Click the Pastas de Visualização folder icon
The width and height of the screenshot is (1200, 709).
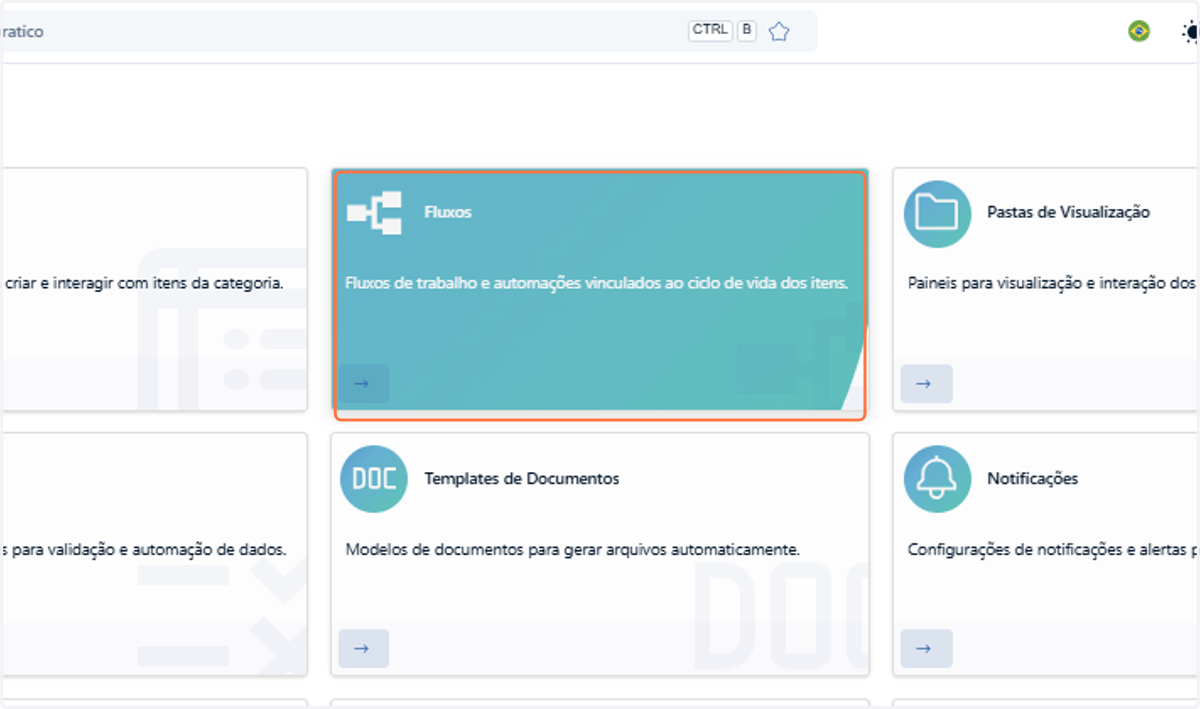point(937,214)
